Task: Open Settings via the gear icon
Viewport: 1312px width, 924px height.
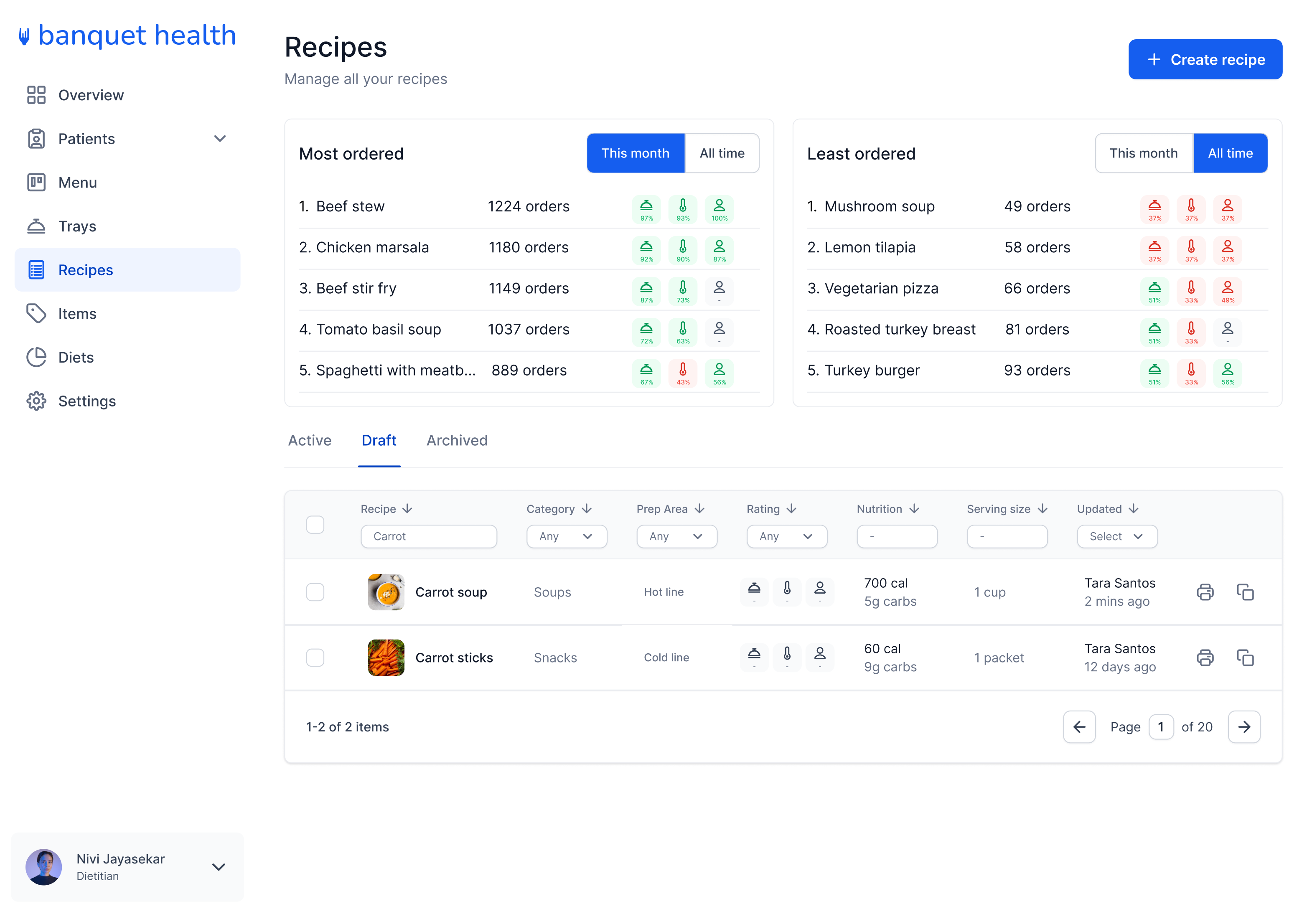Action: [x=37, y=401]
